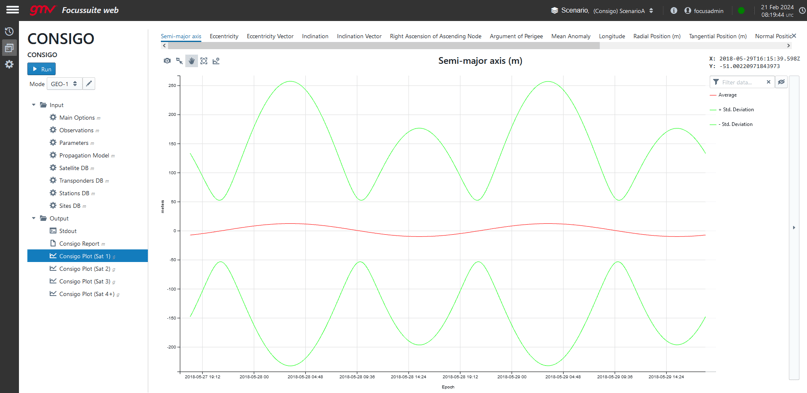This screenshot has height=393, width=807.
Task: Toggle - Std. Deviation legend entry
Action: pyautogui.click(x=731, y=124)
